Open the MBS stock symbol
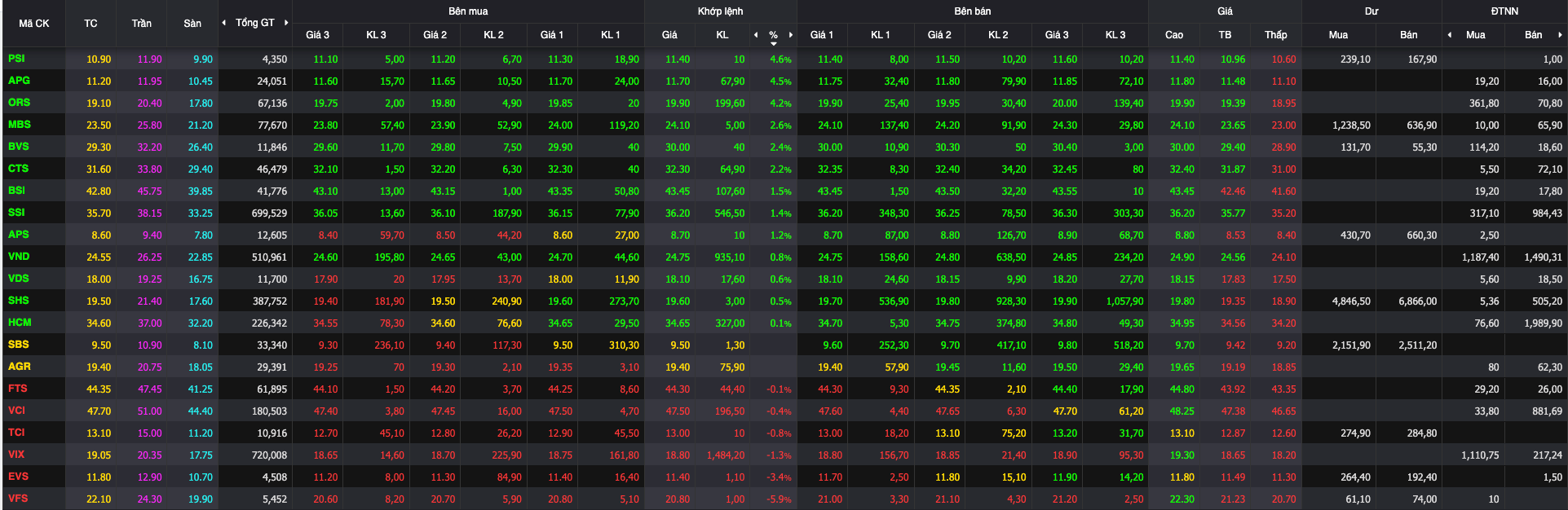The image size is (1568, 510). coord(20,125)
